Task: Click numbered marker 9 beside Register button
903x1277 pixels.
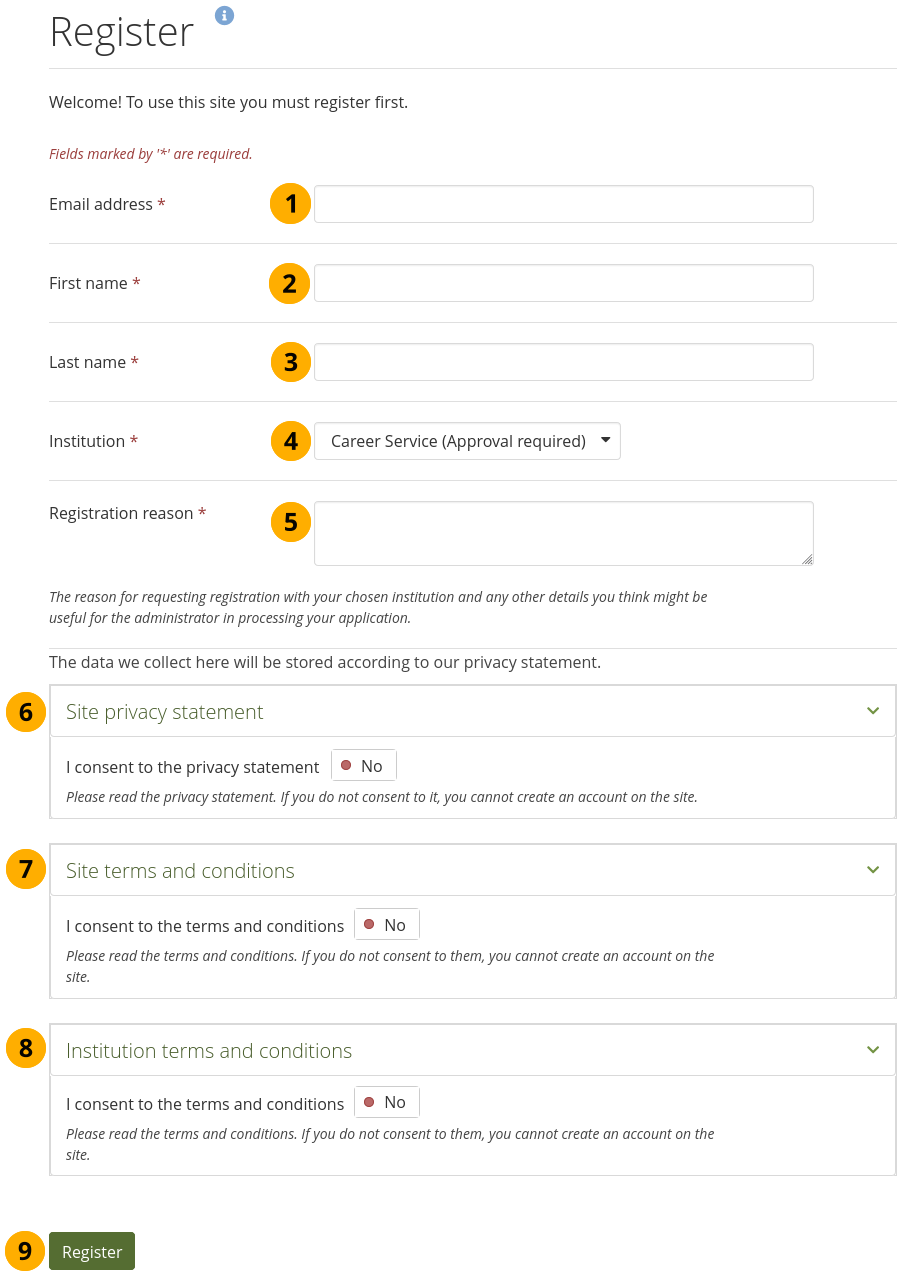Action: (25, 1251)
